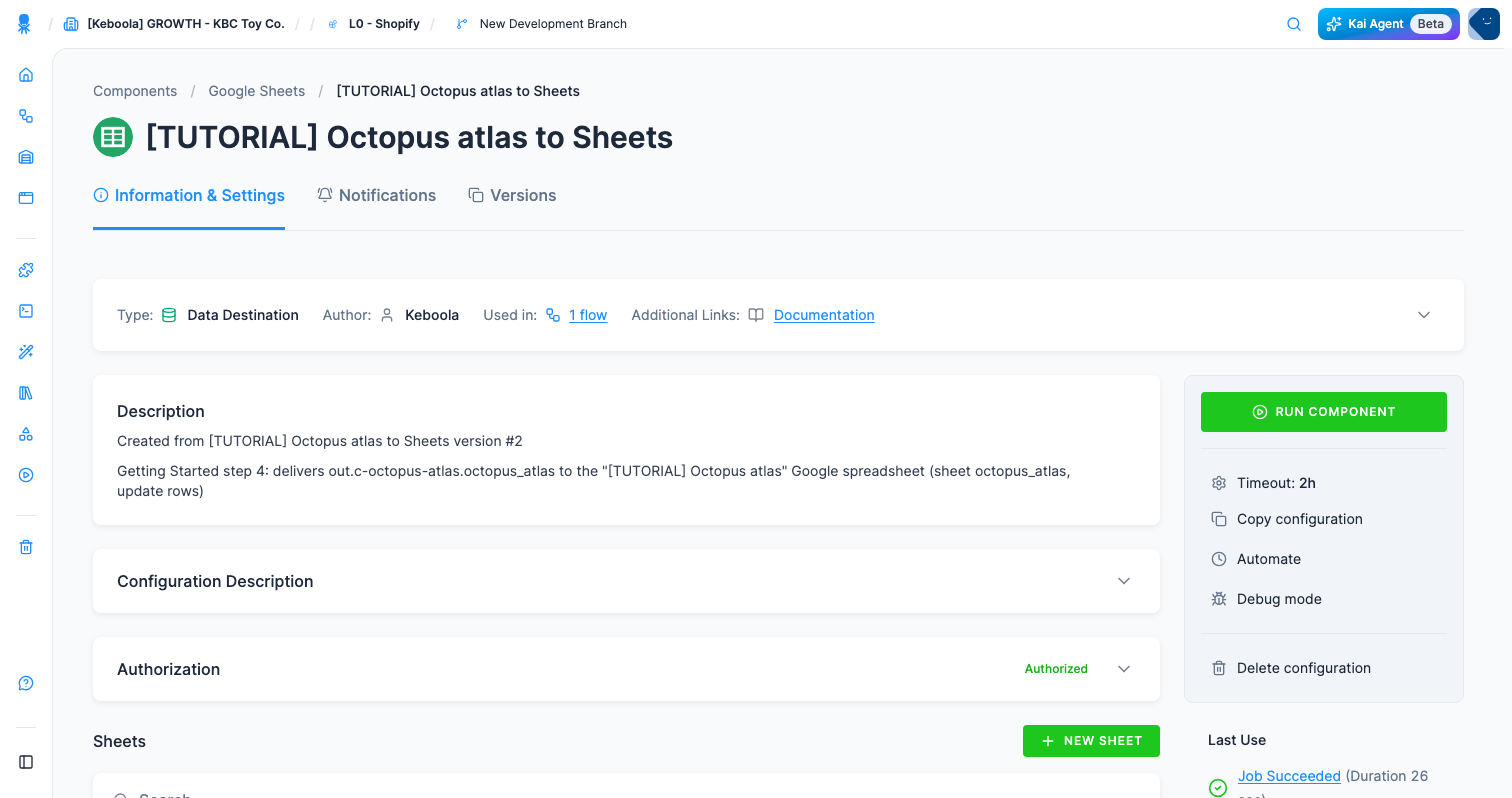Open the L0 - Shopify project breadcrumb
Screen dimensions: 1512x798
coord(374,24)
